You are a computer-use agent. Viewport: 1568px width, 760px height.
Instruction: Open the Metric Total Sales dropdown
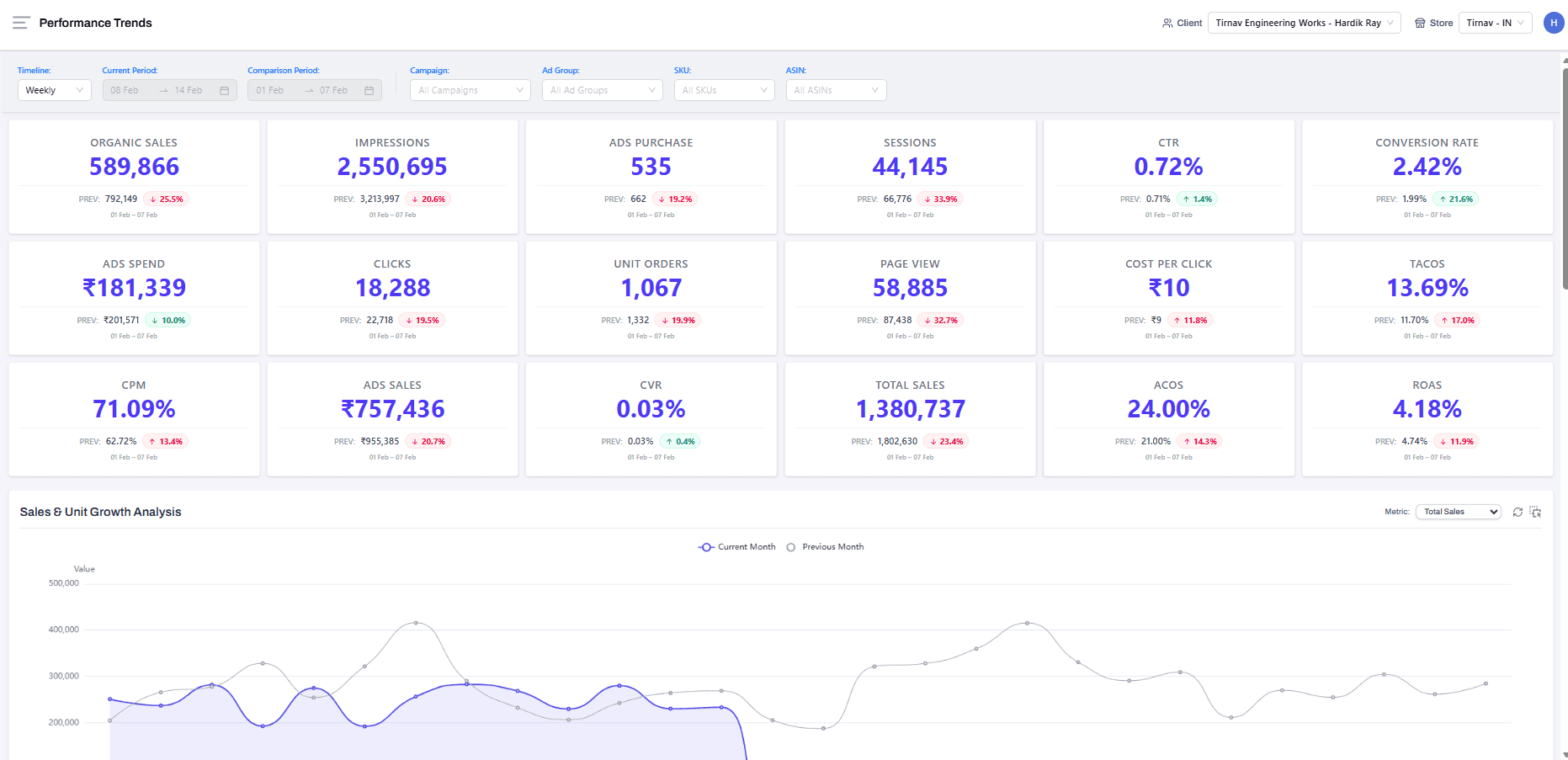pos(1458,512)
